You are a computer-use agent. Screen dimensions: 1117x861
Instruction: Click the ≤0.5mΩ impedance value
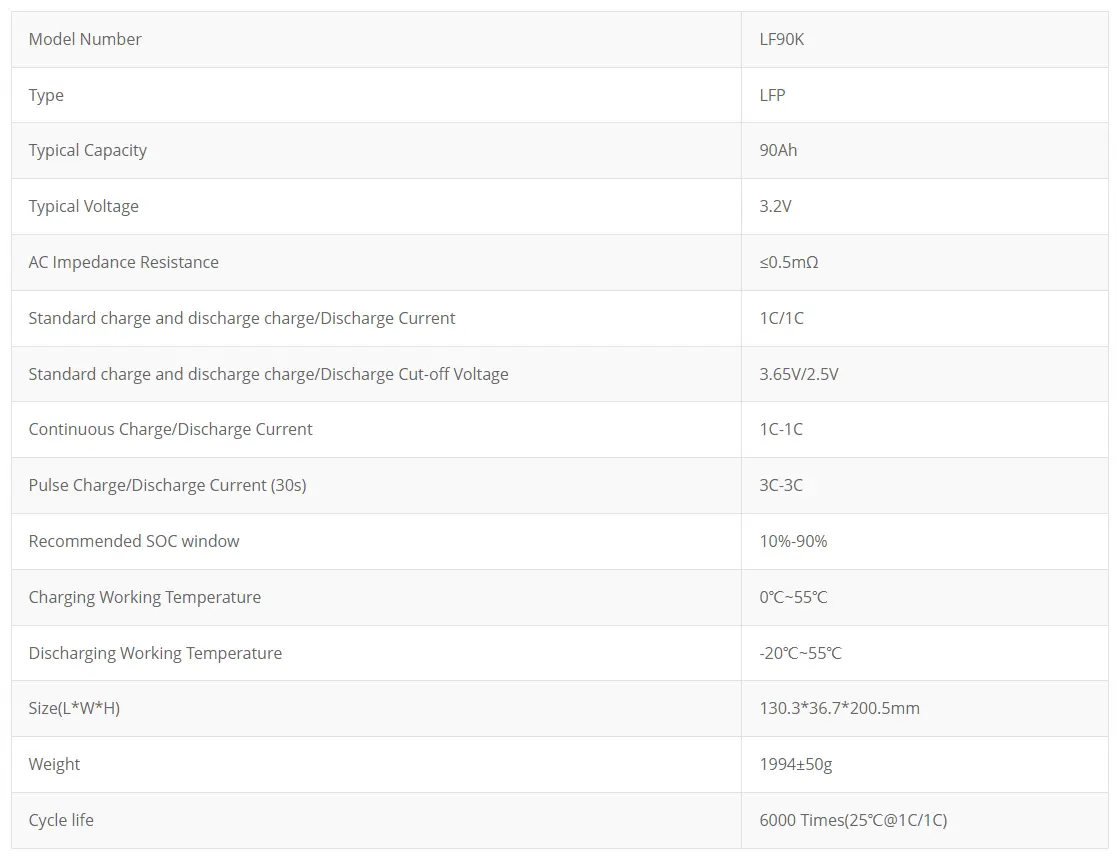pyautogui.click(x=789, y=262)
